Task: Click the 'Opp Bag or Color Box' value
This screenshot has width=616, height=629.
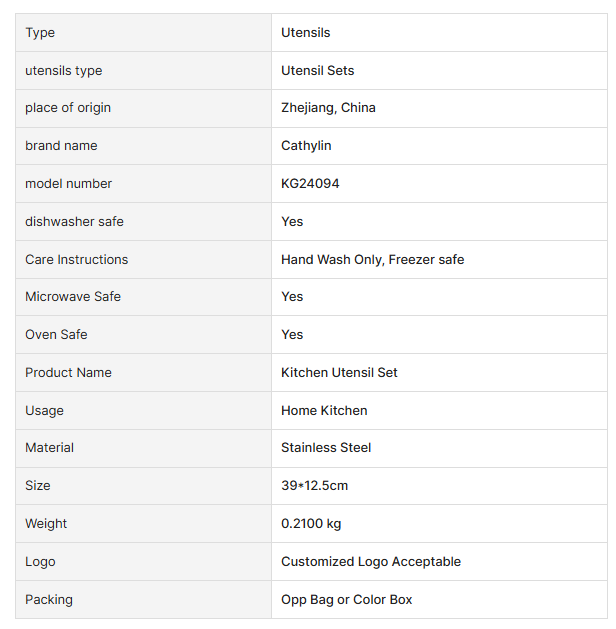Action: 346,600
